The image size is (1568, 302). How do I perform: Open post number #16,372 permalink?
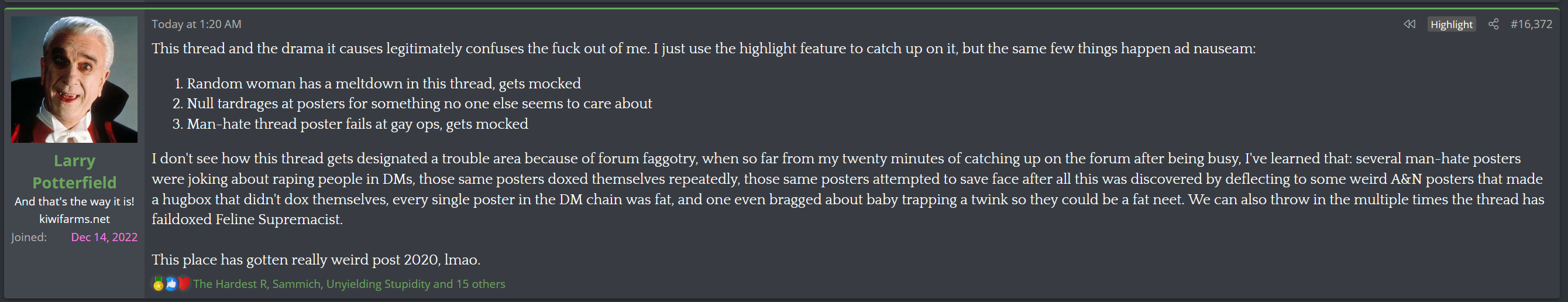(x=1531, y=25)
